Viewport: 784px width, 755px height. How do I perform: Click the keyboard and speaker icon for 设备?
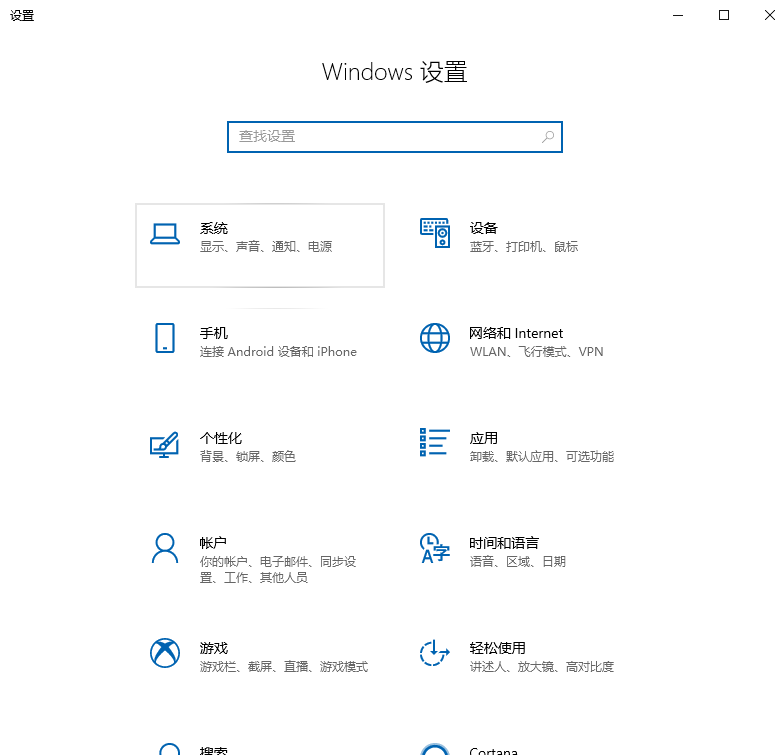(435, 233)
